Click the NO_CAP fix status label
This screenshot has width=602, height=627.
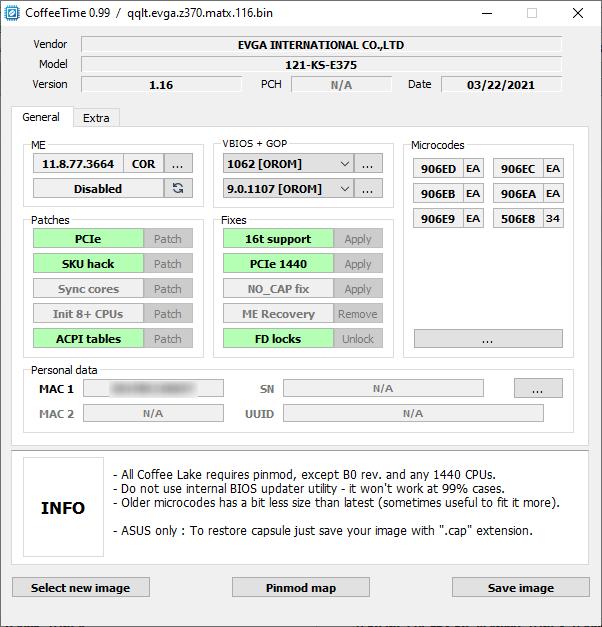[x=278, y=289]
